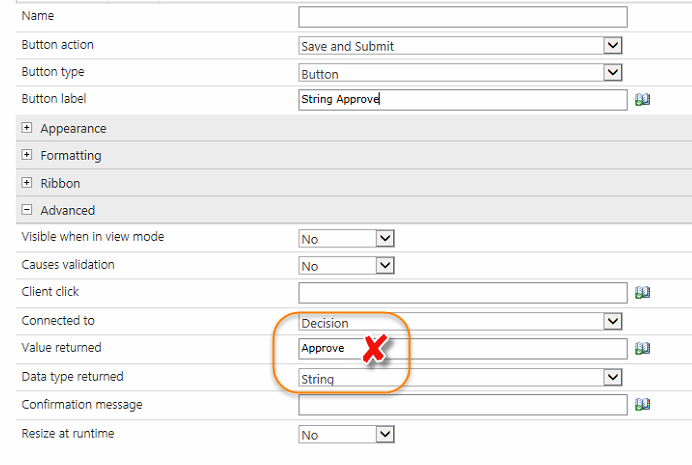Open reference picker for Value returned
This screenshot has width=692, height=465.
pos(643,348)
